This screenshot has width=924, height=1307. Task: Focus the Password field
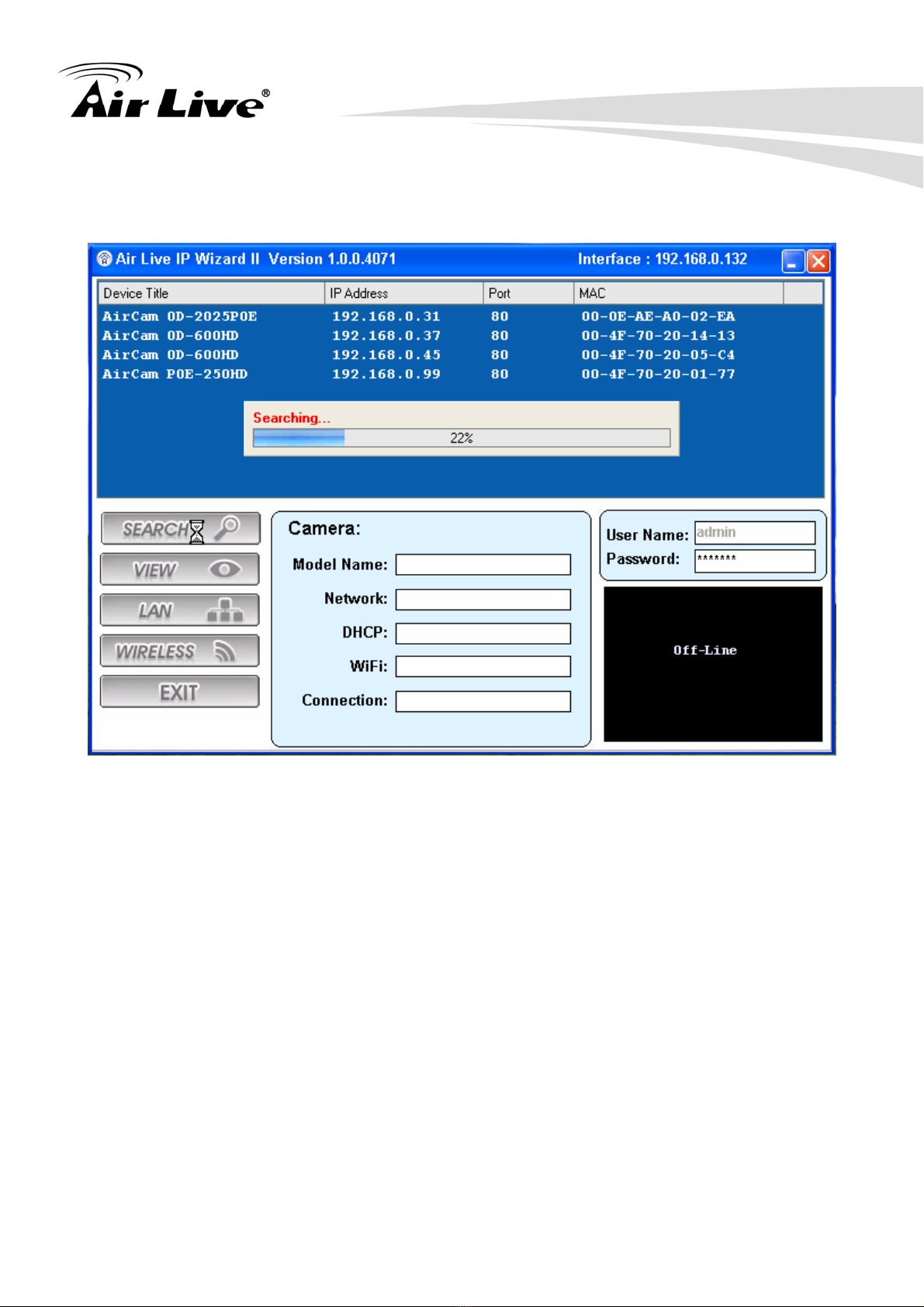(755, 561)
